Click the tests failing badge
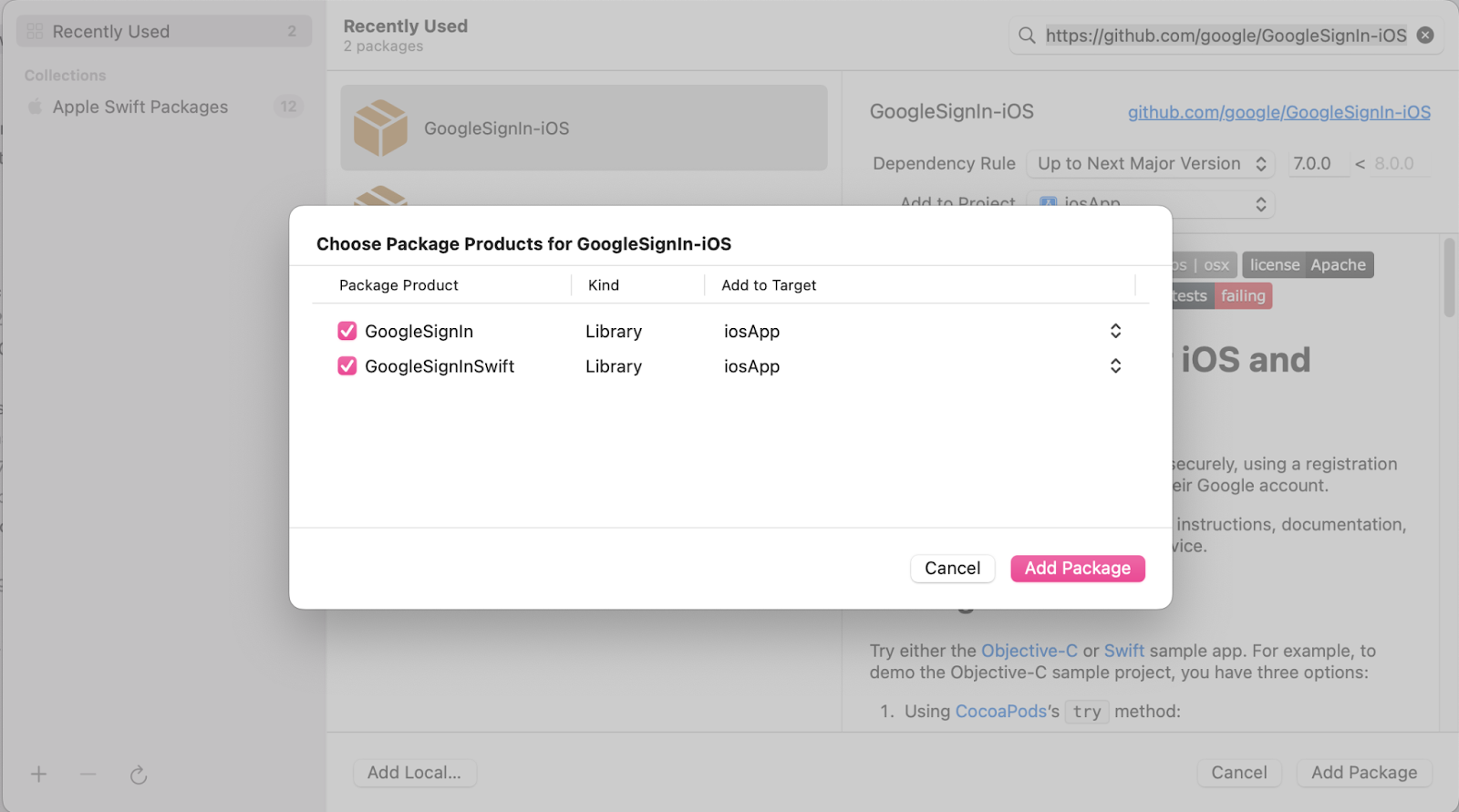Viewport: 1459px width, 812px height. point(1222,296)
